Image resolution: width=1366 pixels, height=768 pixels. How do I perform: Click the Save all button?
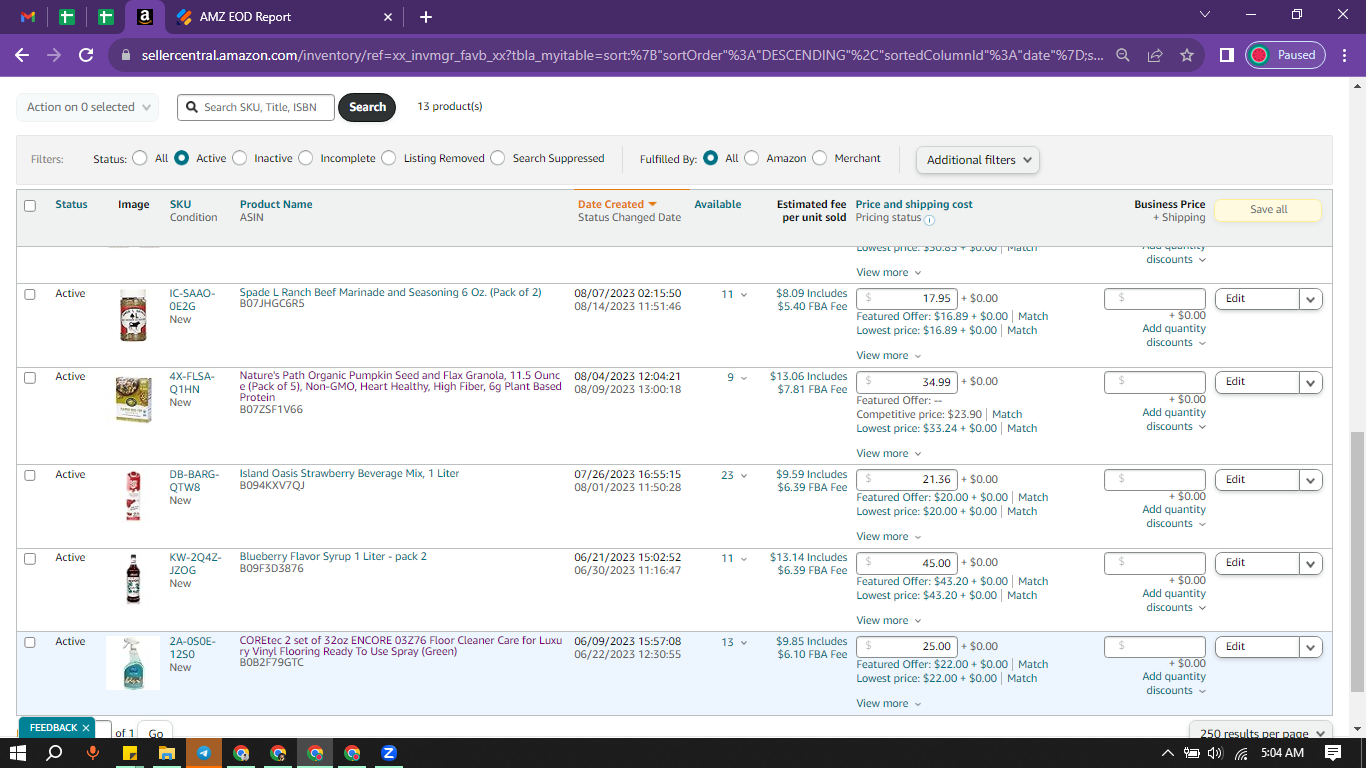tap(1268, 210)
